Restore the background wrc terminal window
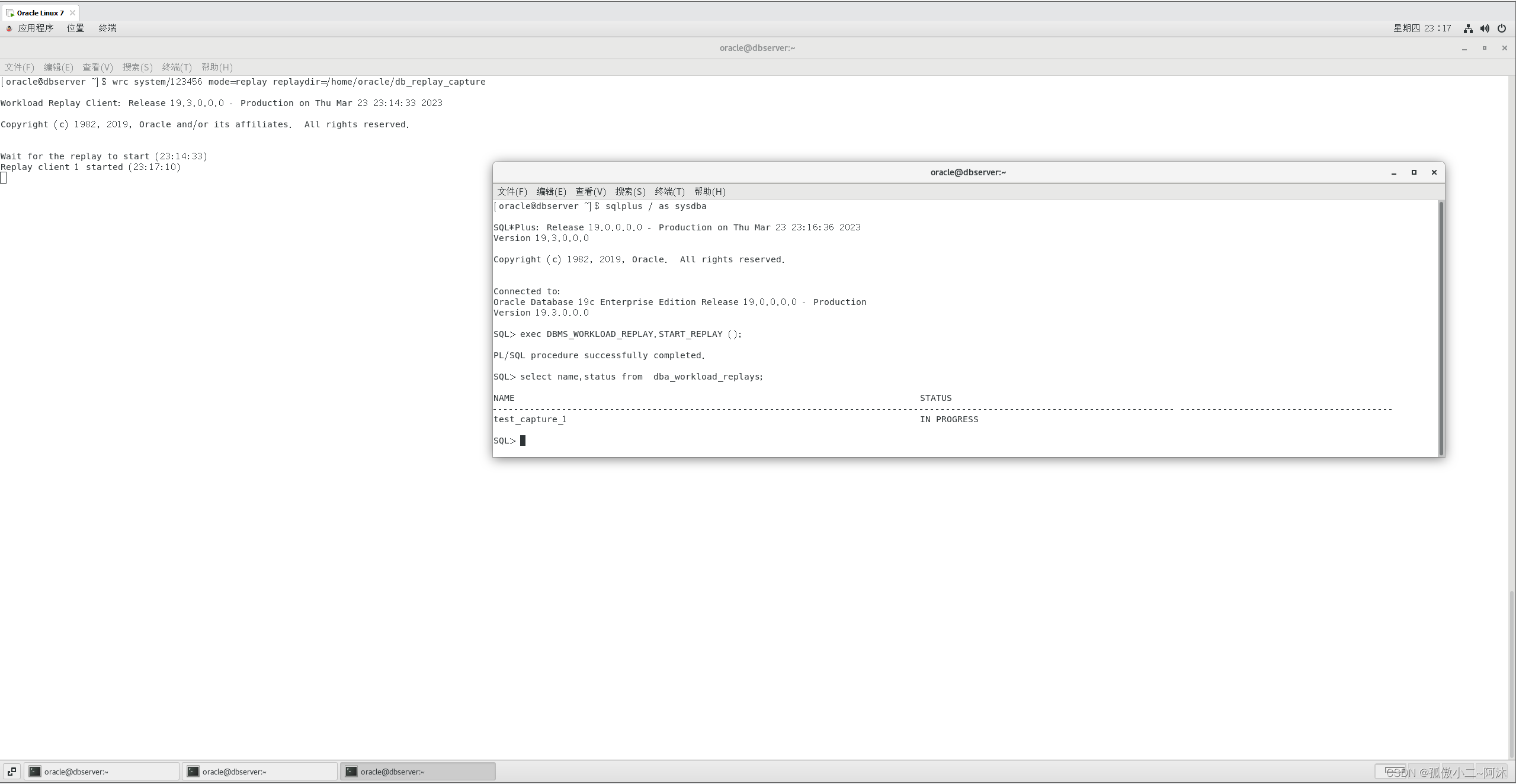1516x784 pixels. (1485, 48)
